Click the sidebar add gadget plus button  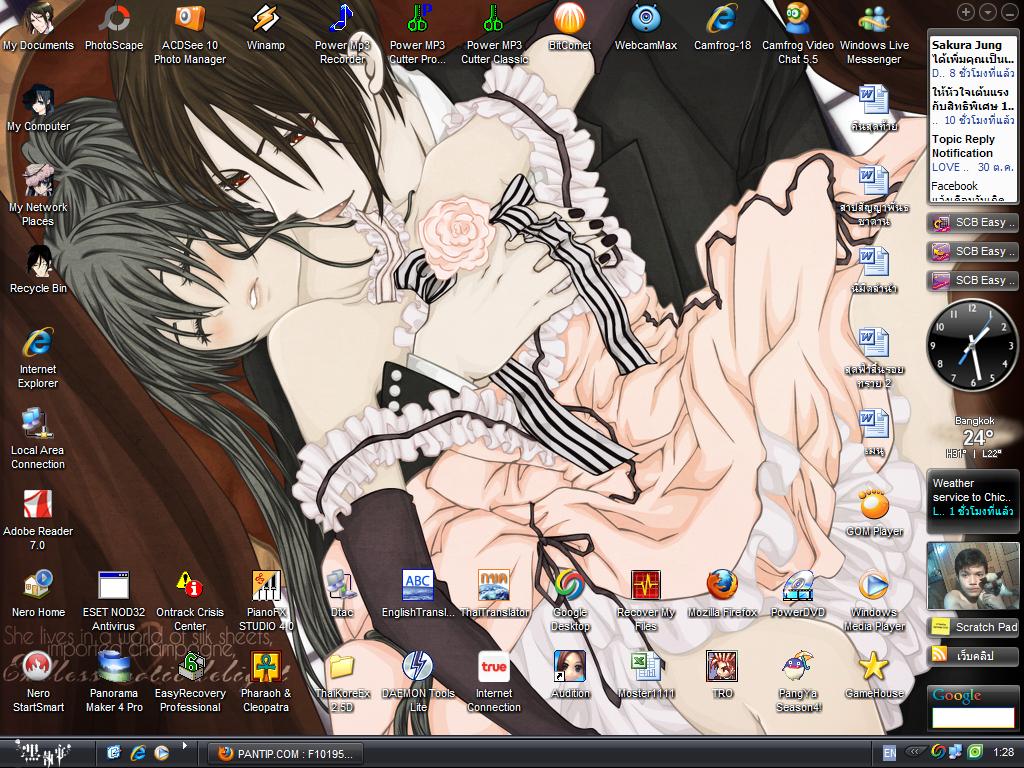click(x=966, y=12)
